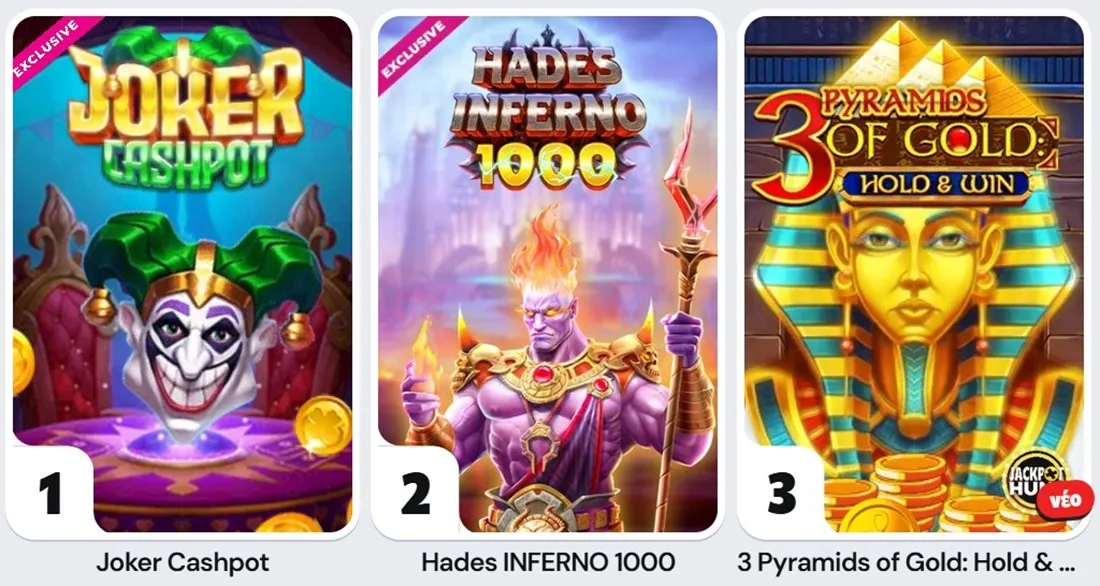Image resolution: width=1100 pixels, height=586 pixels.
Task: Select the Joker Cashpot title text
Action: [x=182, y=562]
